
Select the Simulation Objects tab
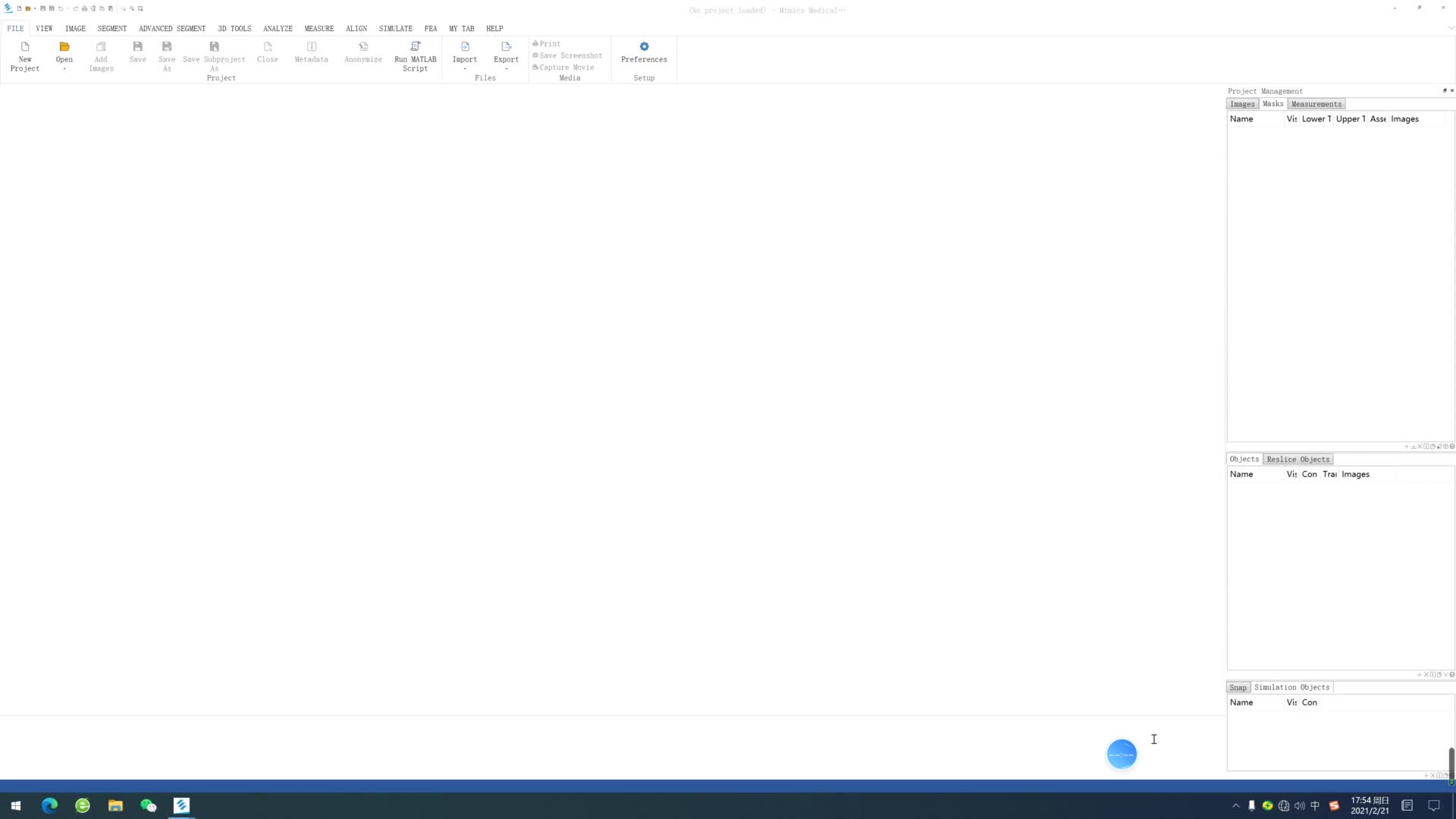1291,687
